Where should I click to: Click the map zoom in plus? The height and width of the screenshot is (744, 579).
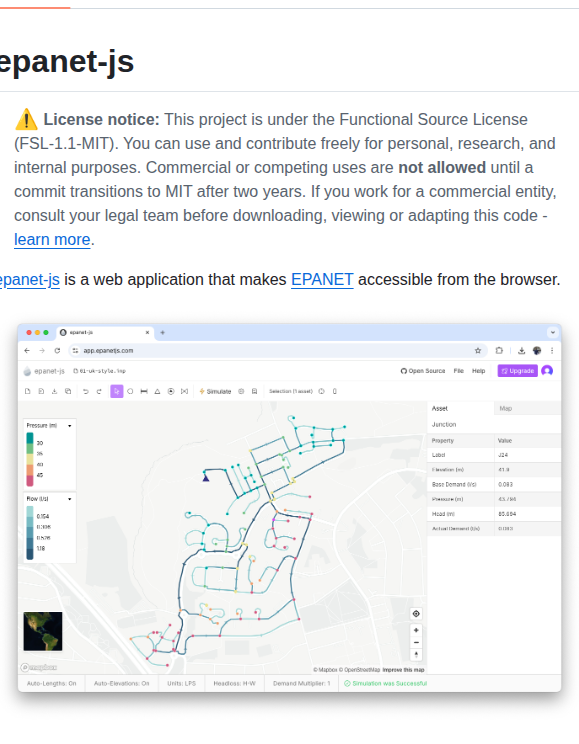(x=416, y=630)
